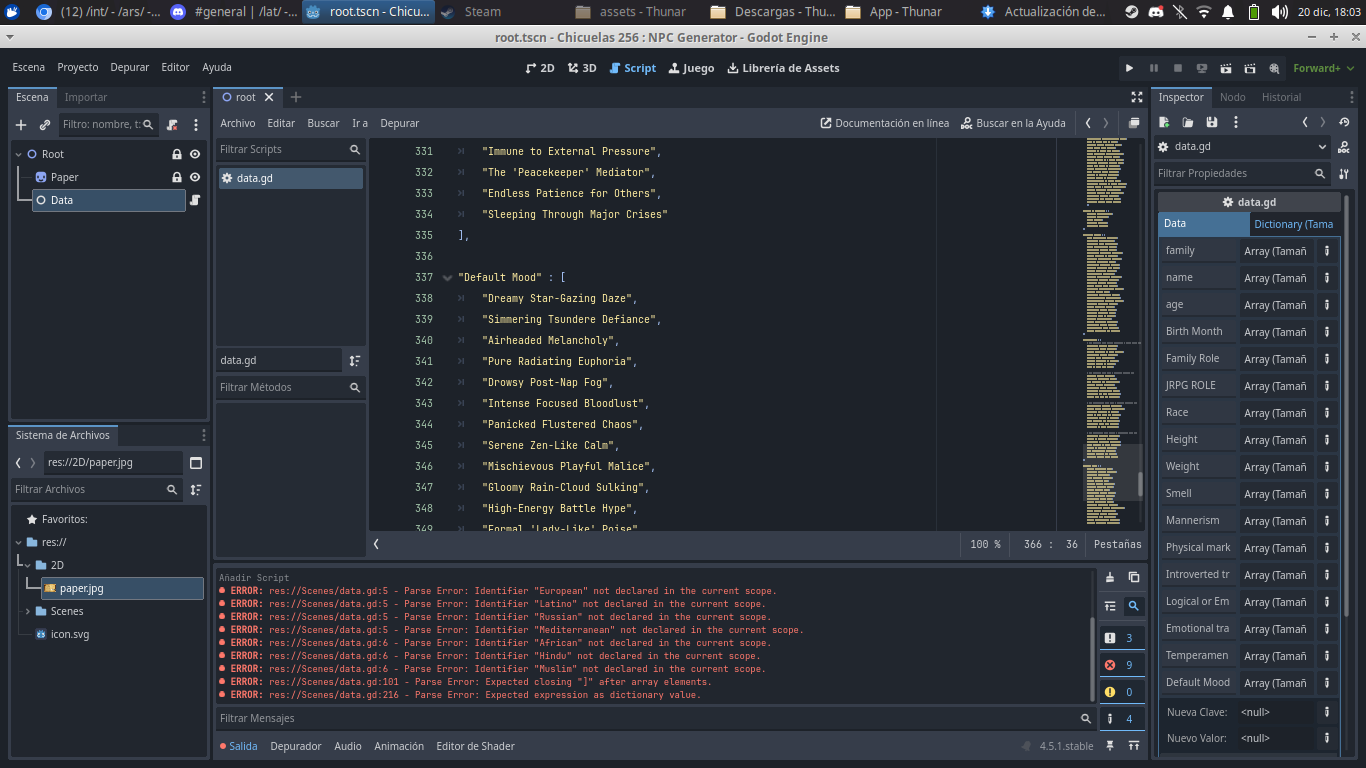Screen dimensions: 1366x768
Task: Toggle lock on the Root node
Action: click(177, 154)
